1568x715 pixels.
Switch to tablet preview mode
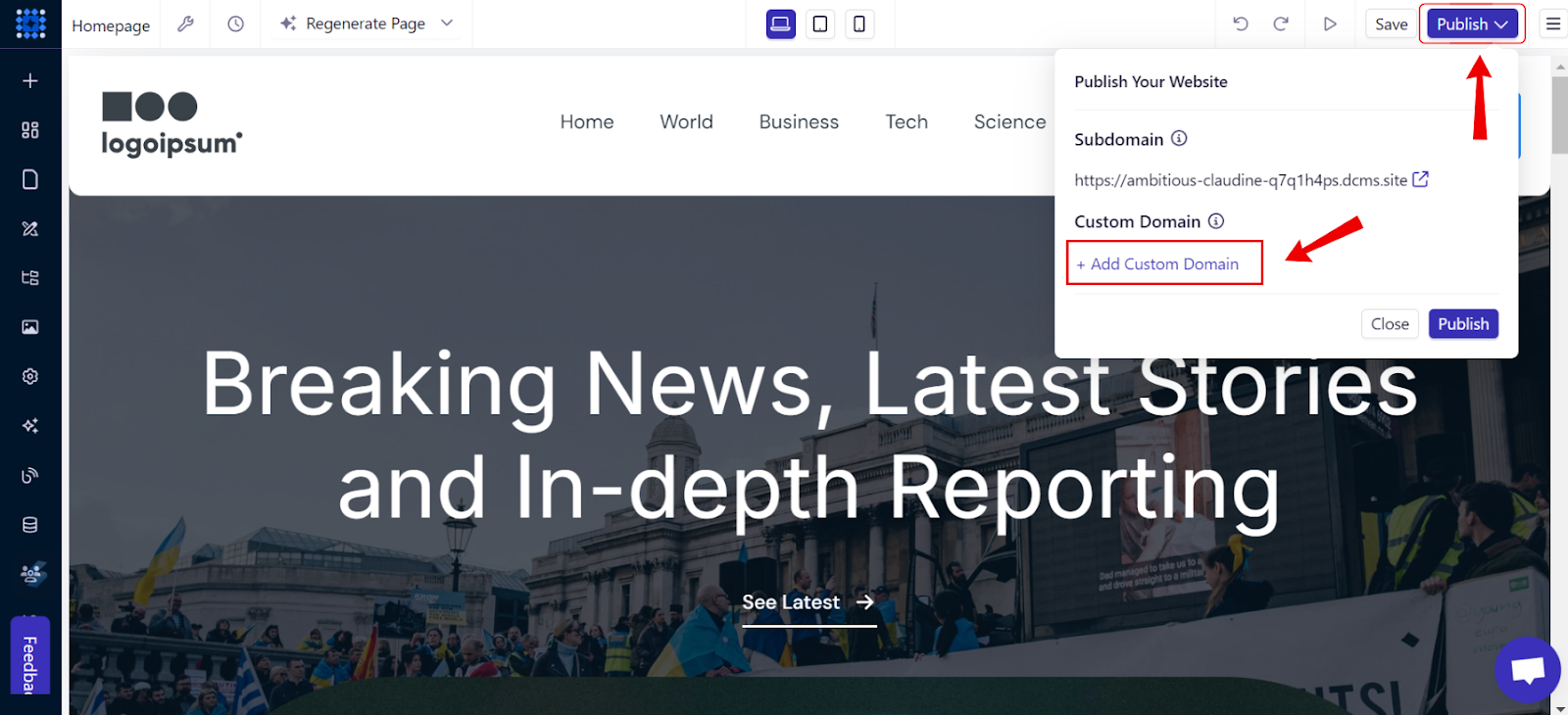pos(820,24)
